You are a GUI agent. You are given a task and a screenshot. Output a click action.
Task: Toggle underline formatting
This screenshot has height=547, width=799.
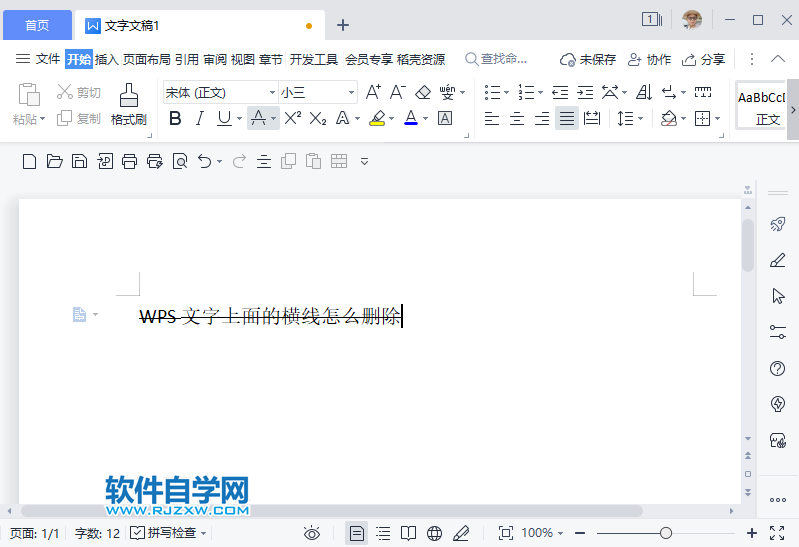(224, 119)
